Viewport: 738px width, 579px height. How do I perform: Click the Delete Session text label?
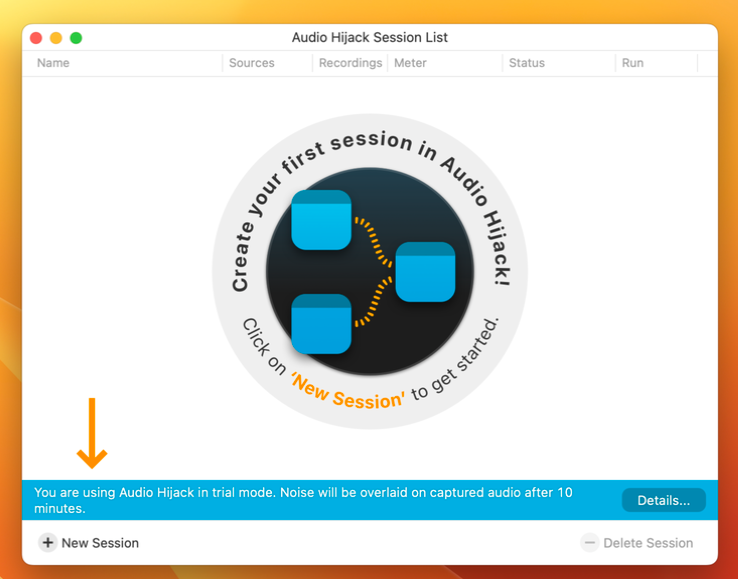(648, 543)
